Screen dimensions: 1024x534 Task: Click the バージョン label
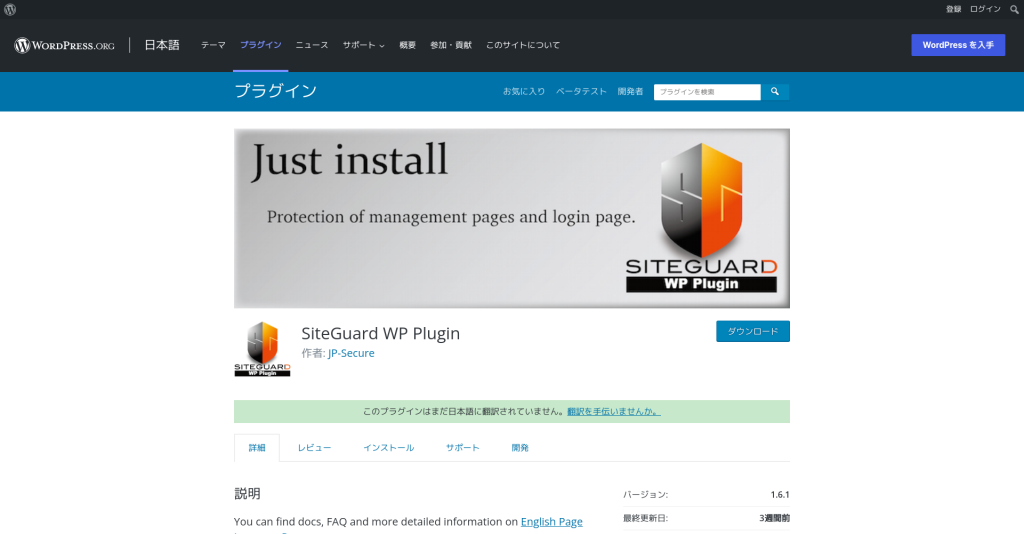tap(645, 495)
